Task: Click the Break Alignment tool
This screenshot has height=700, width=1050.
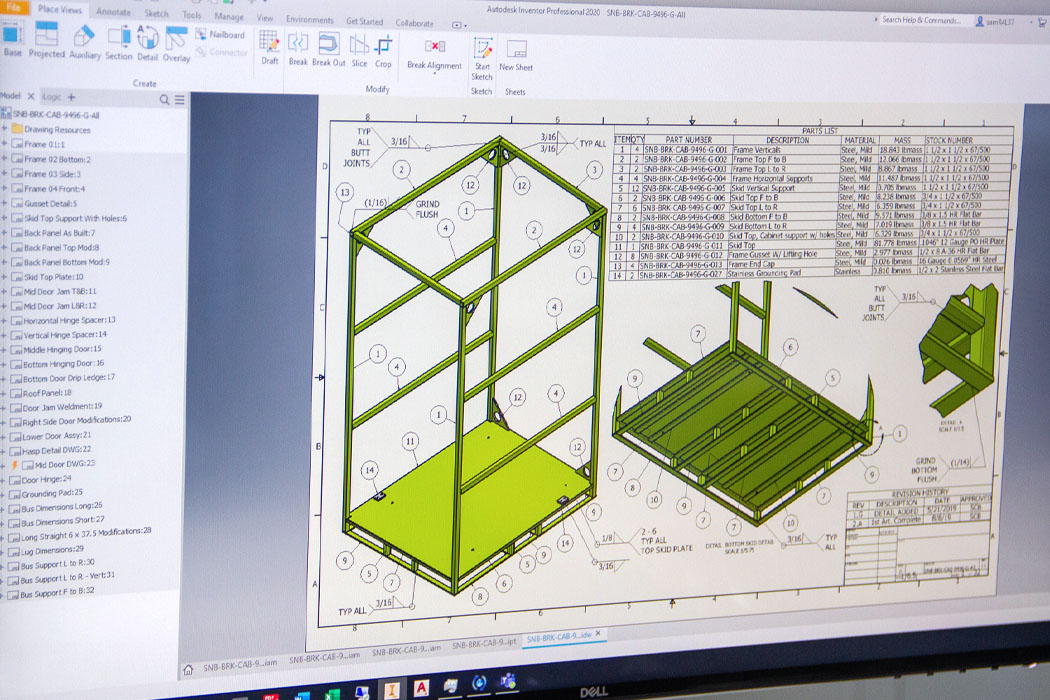Action: pos(434,54)
